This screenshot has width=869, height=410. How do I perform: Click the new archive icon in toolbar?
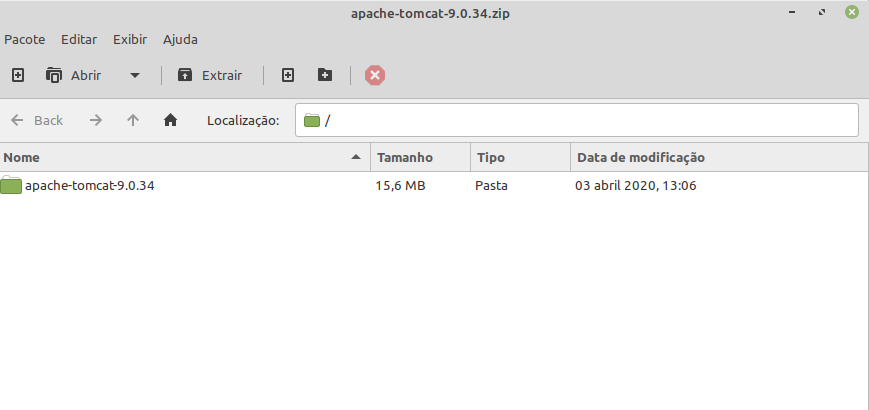pyautogui.click(x=18, y=75)
